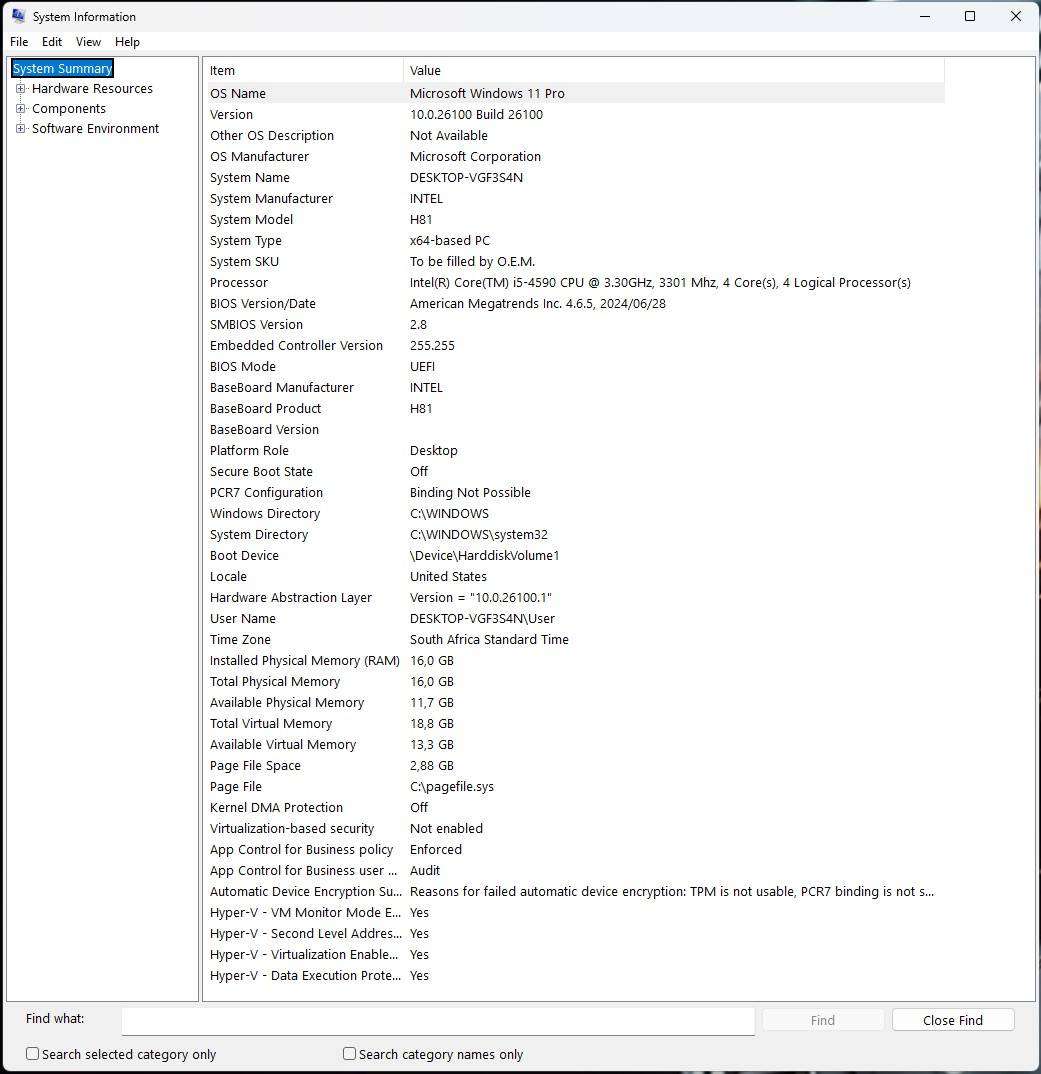Select System Summary in the navigation tree

[62, 68]
